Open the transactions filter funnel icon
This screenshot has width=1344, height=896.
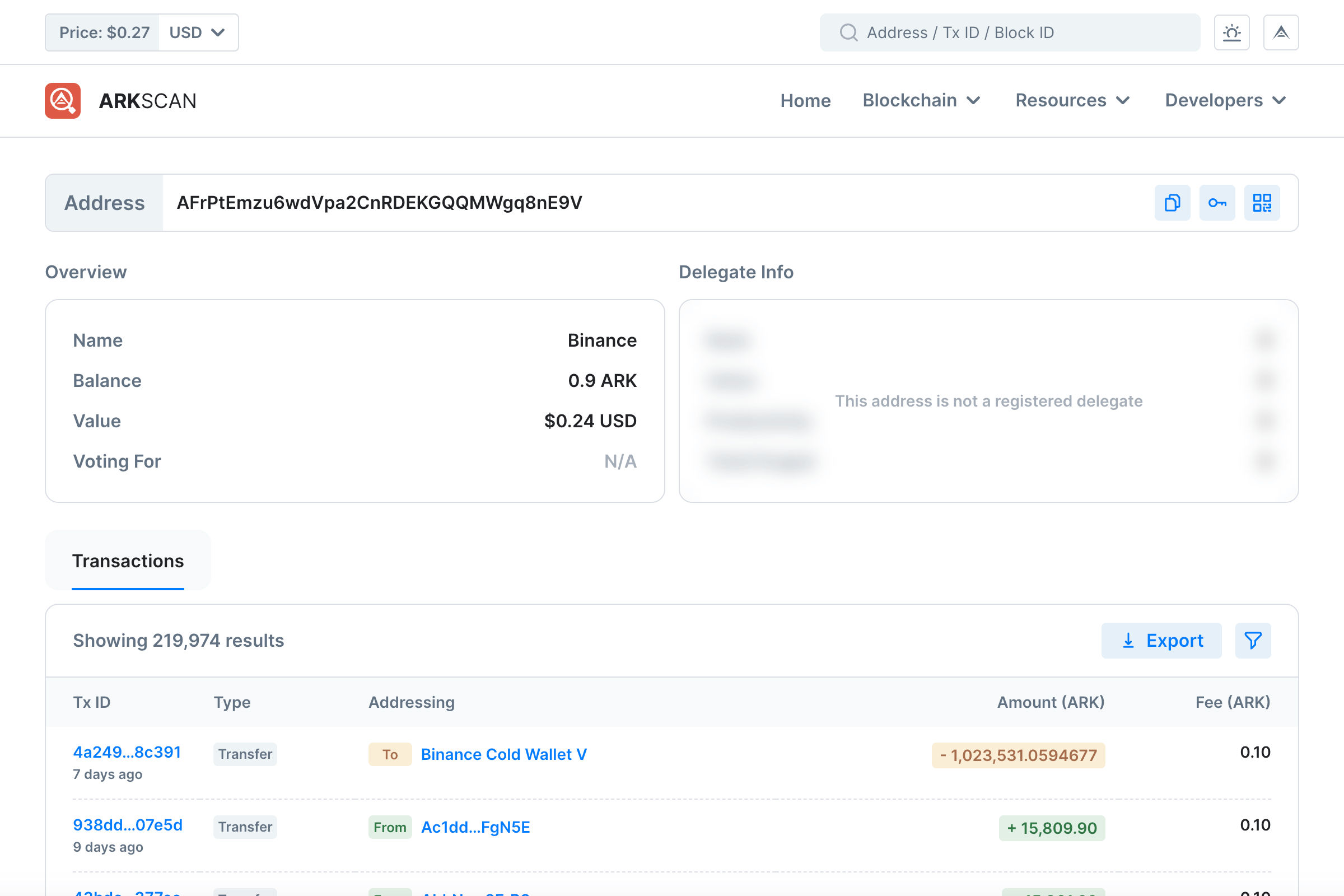(1253, 641)
